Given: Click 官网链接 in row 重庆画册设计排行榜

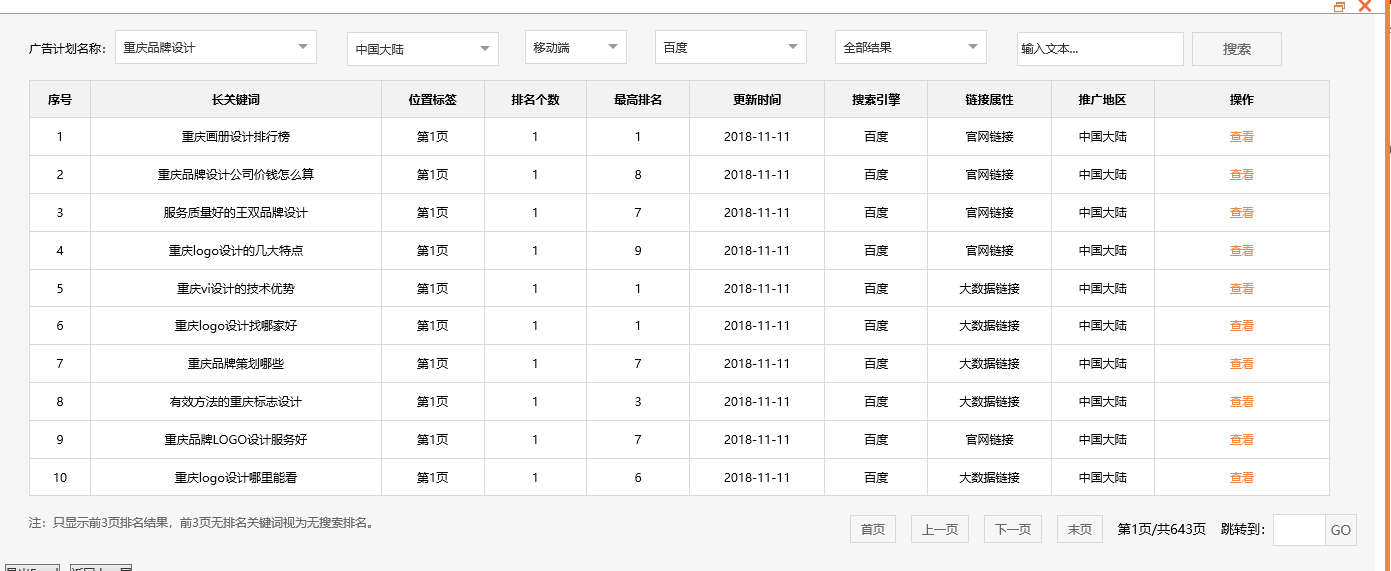Looking at the screenshot, I should (990, 137).
